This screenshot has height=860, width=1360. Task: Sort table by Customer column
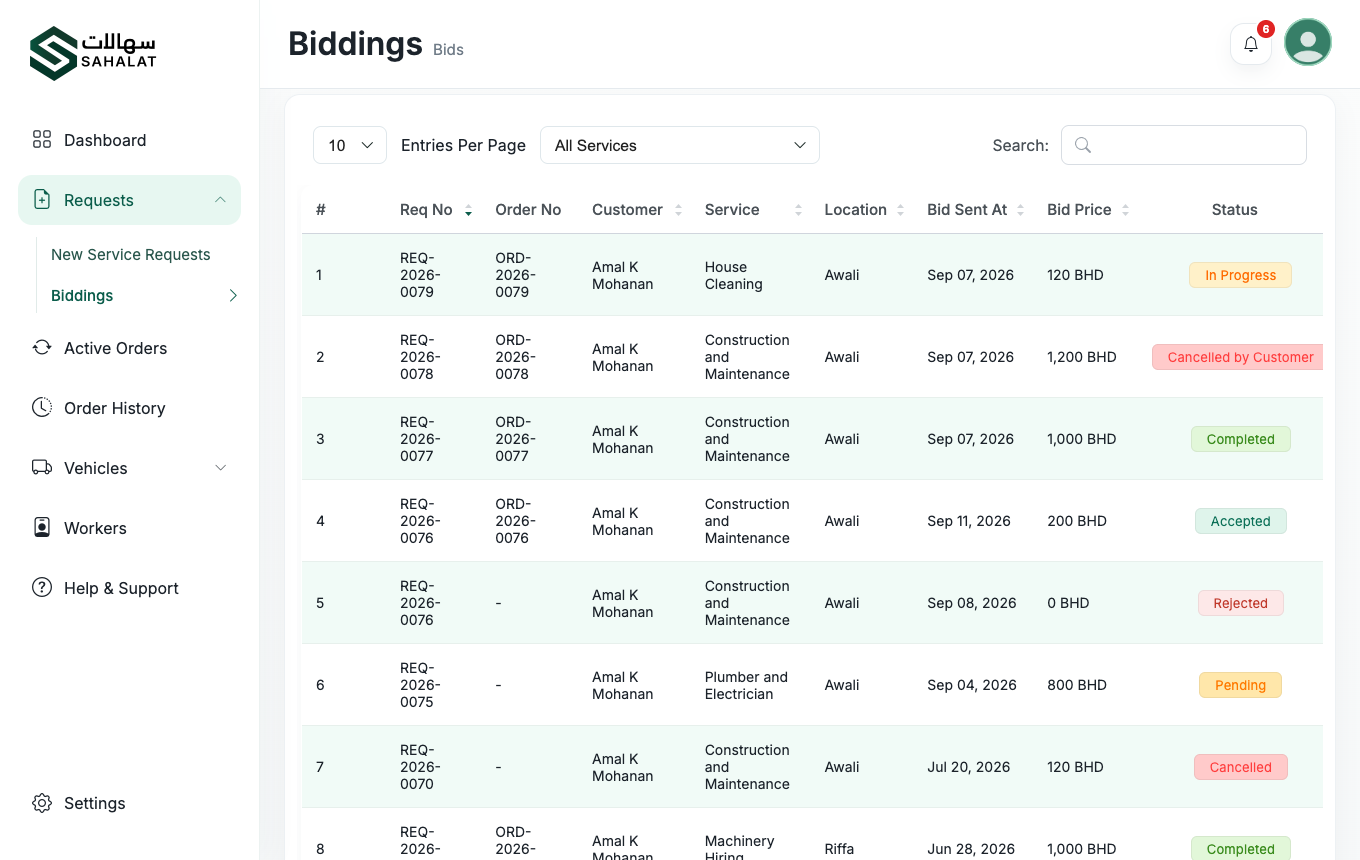tap(637, 210)
